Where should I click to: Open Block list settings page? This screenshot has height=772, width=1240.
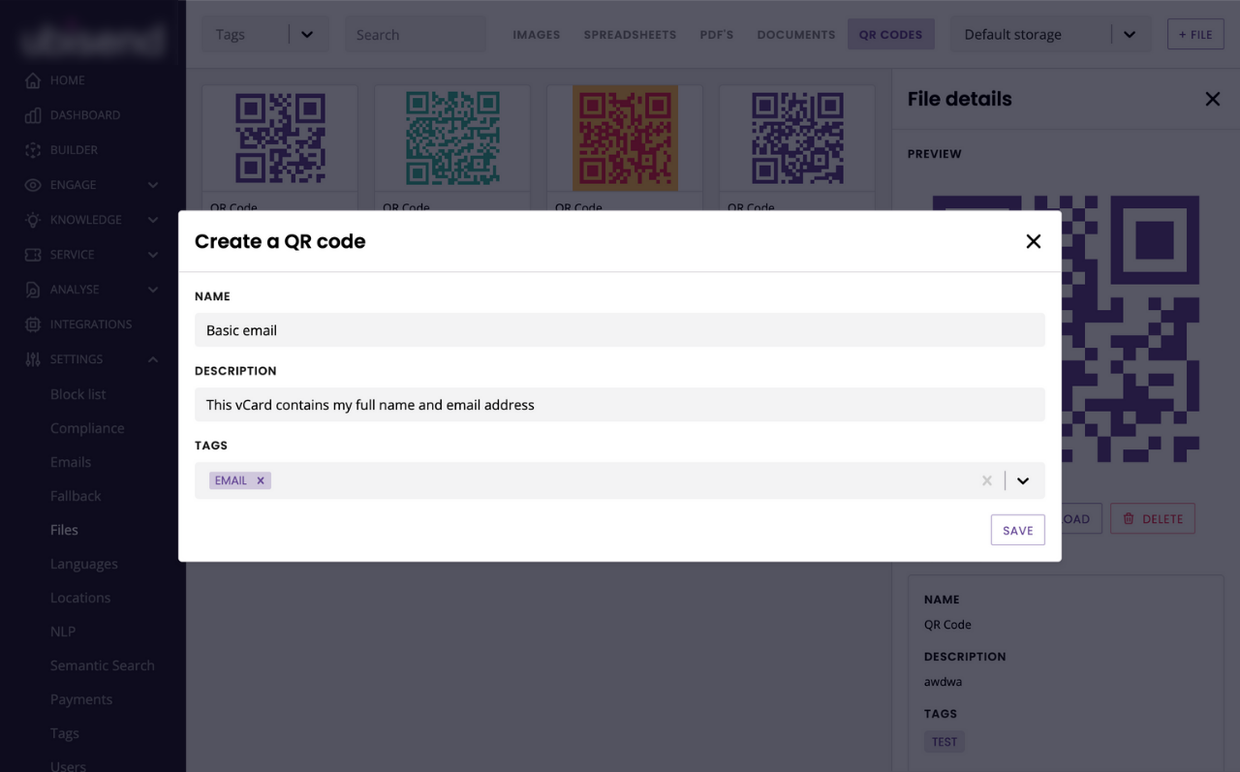click(78, 394)
